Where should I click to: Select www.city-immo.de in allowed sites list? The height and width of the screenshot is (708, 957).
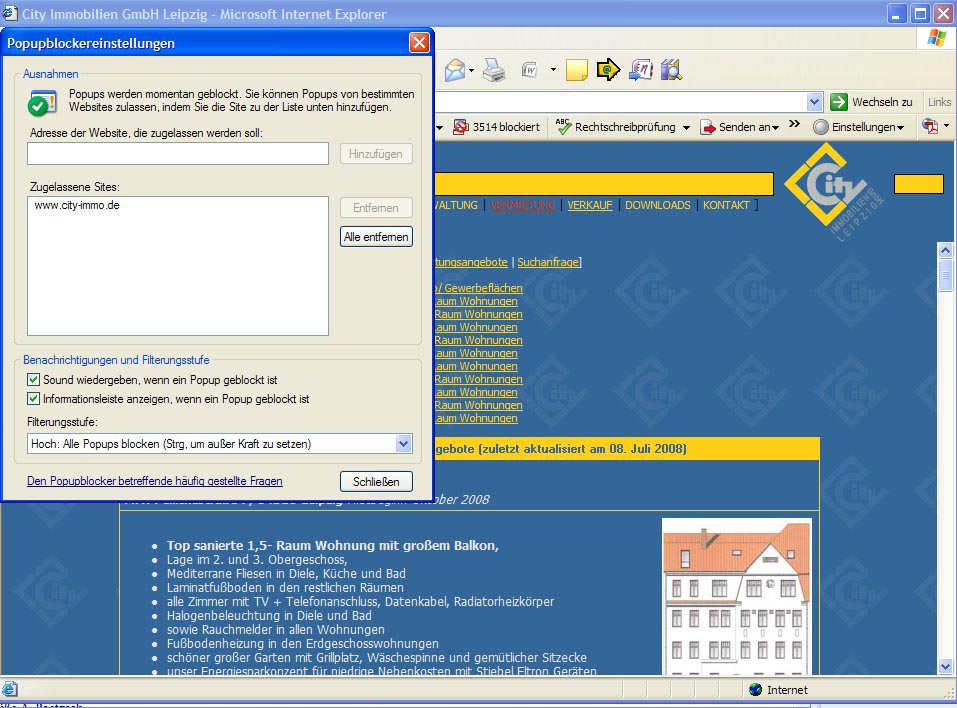coord(77,205)
